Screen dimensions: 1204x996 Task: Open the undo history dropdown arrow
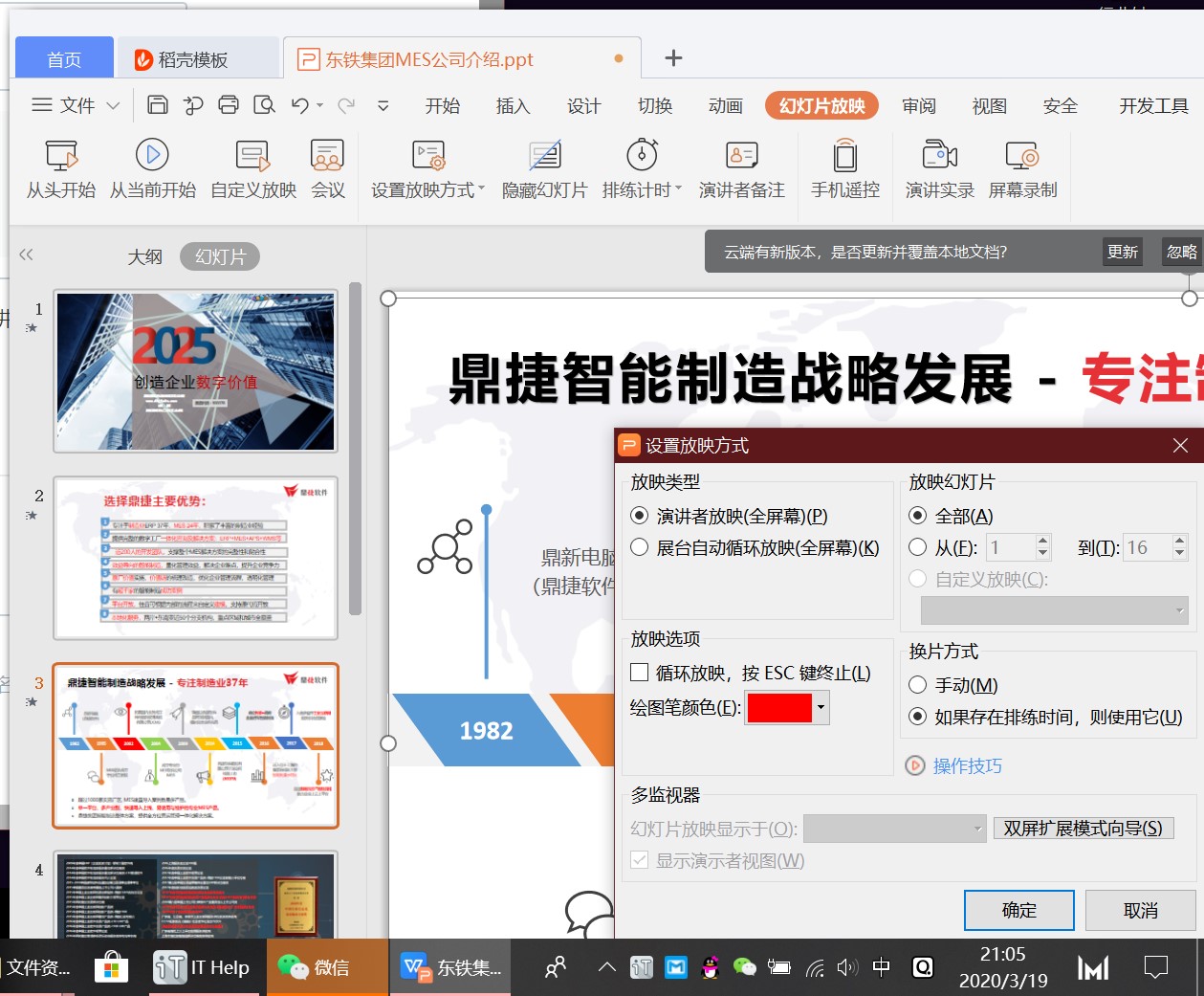(320, 105)
